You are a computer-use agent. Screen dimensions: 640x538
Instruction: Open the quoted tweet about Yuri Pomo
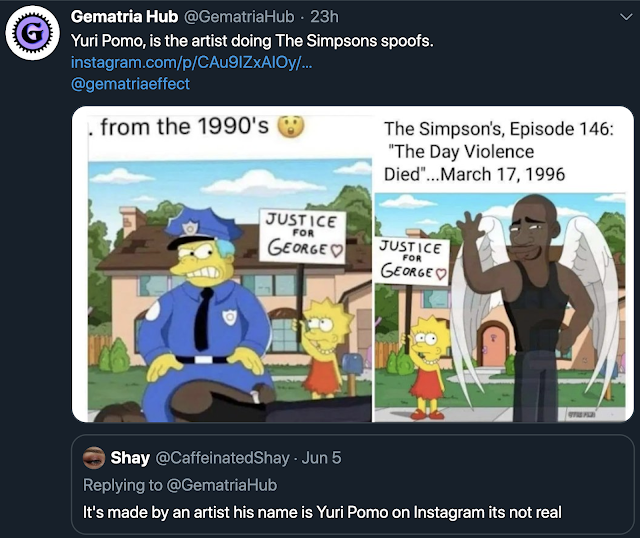[x=353, y=485]
